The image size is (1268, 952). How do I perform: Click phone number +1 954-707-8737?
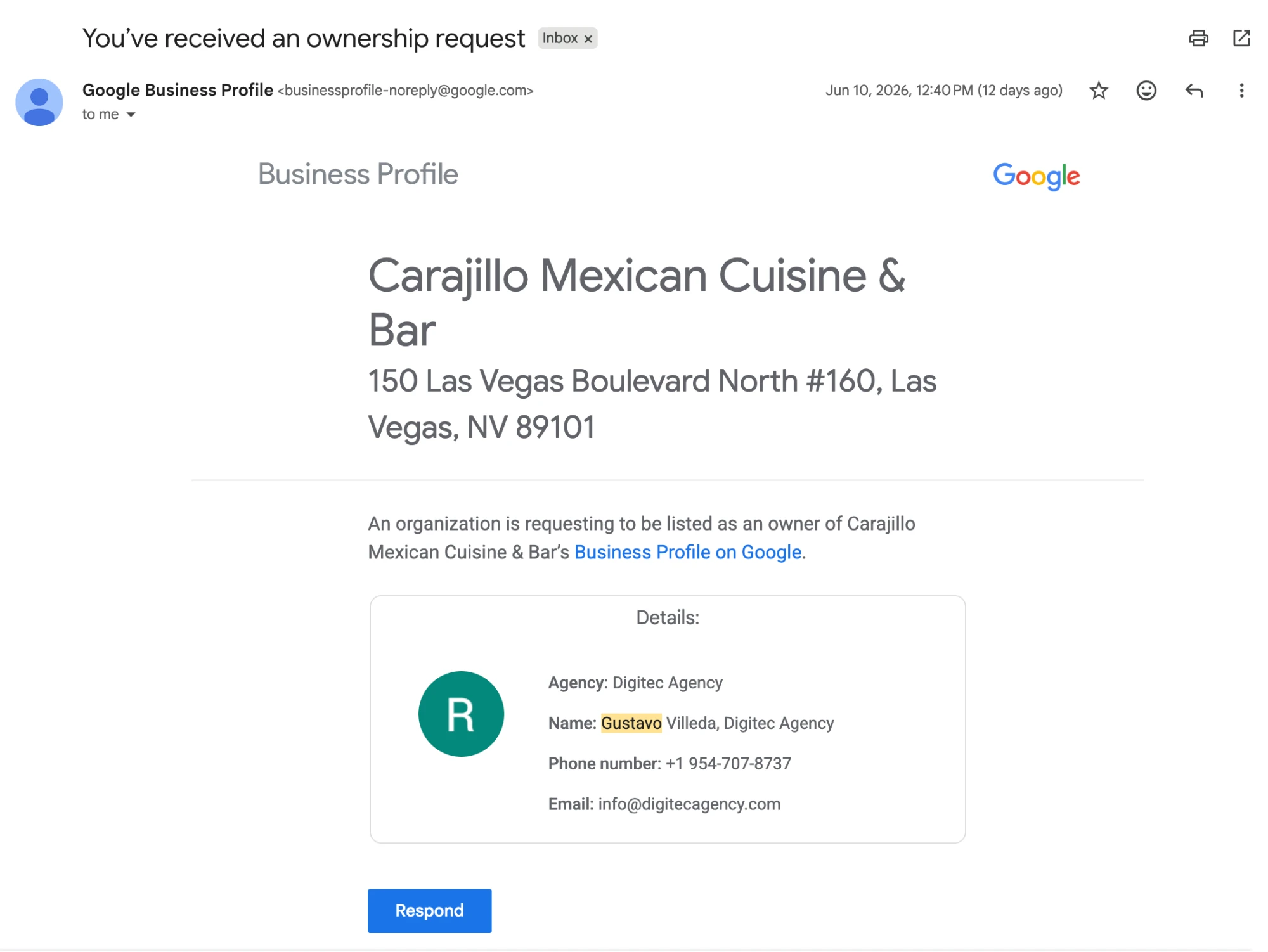coord(728,763)
